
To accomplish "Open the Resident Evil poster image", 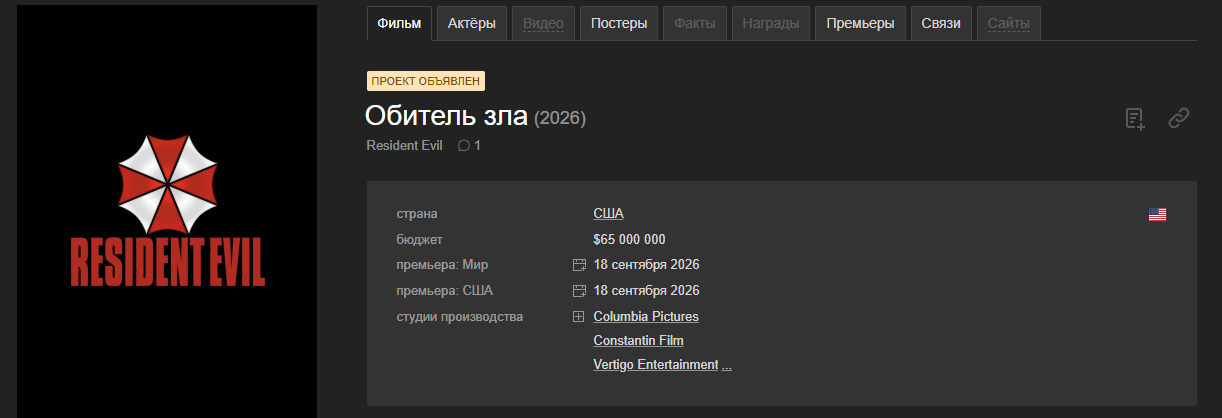I will (x=167, y=211).
